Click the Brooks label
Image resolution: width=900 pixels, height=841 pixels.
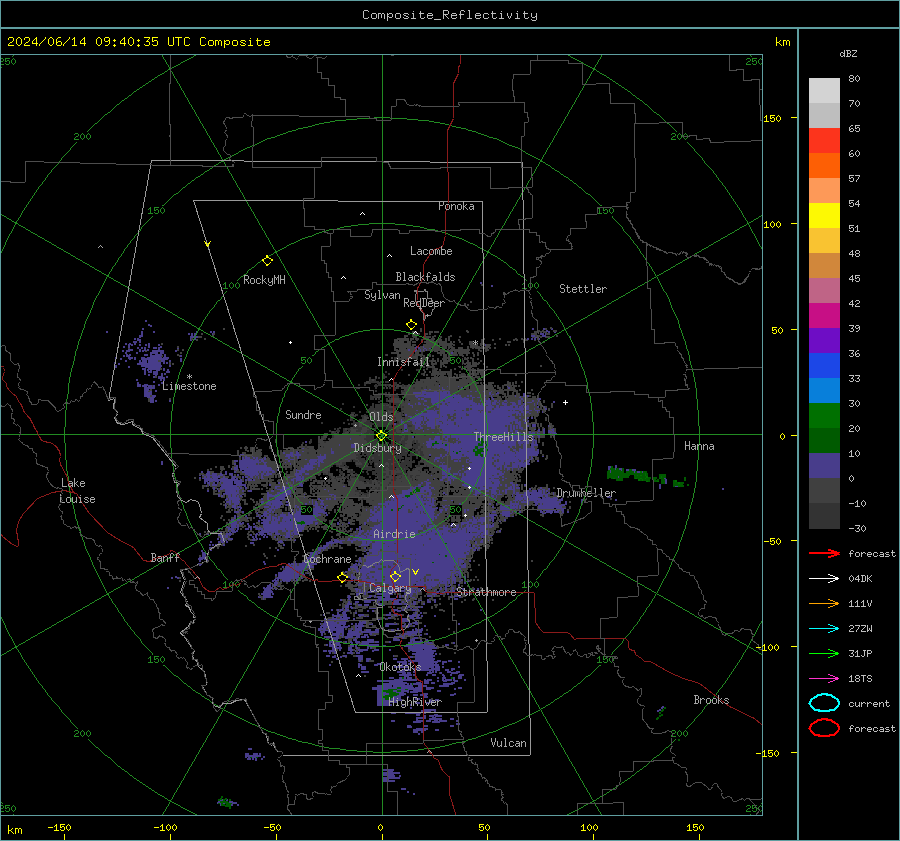(x=711, y=700)
